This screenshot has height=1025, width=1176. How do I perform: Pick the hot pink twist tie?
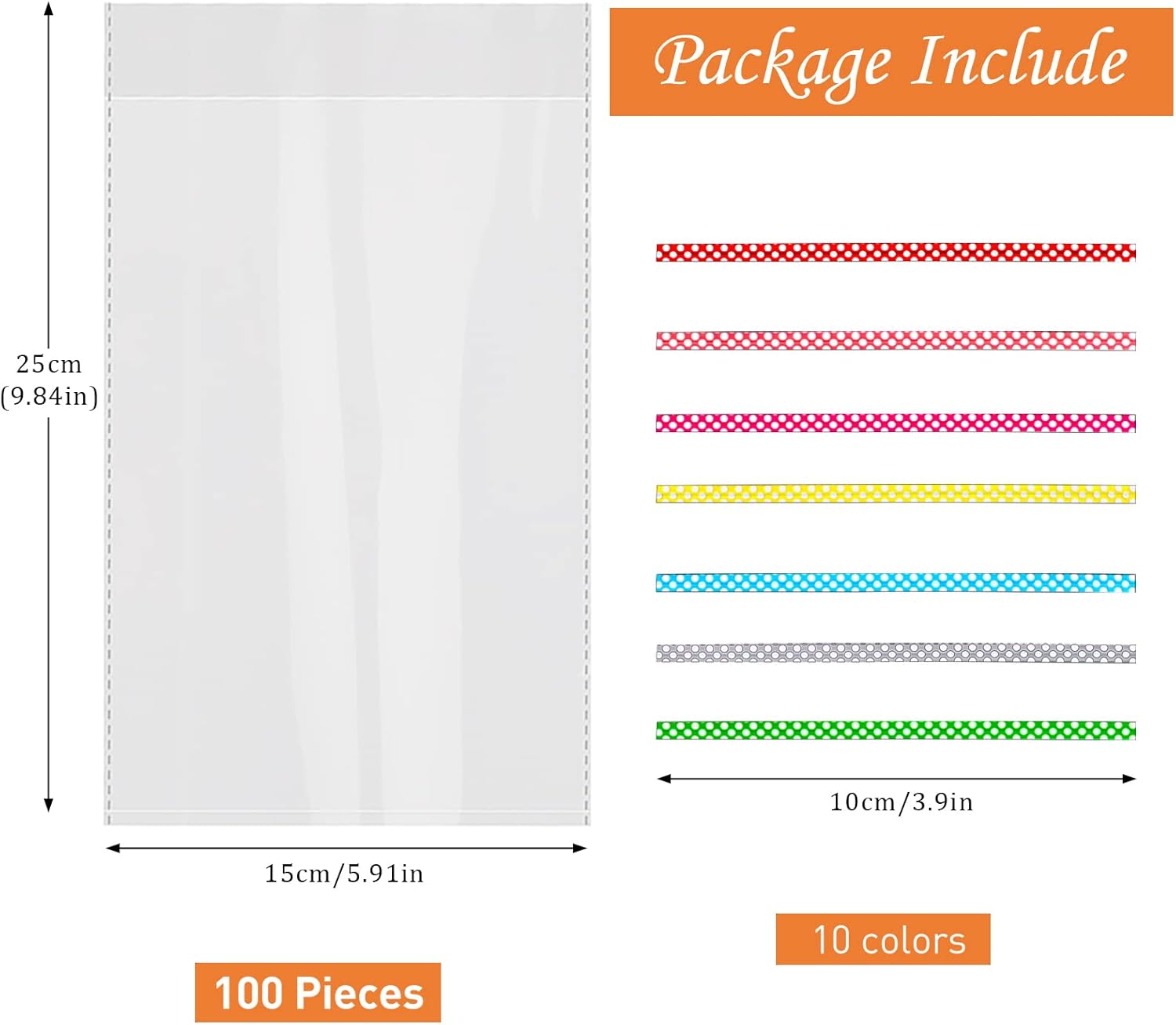pyautogui.click(x=895, y=423)
